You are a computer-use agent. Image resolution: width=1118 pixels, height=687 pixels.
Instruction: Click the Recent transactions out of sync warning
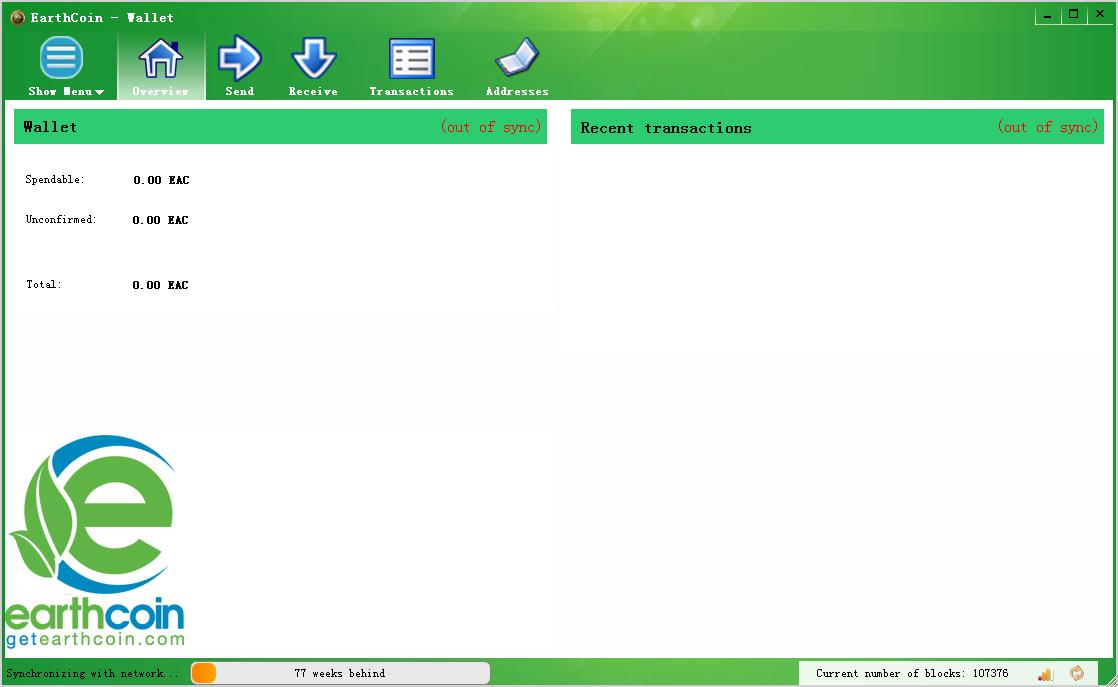point(1047,127)
